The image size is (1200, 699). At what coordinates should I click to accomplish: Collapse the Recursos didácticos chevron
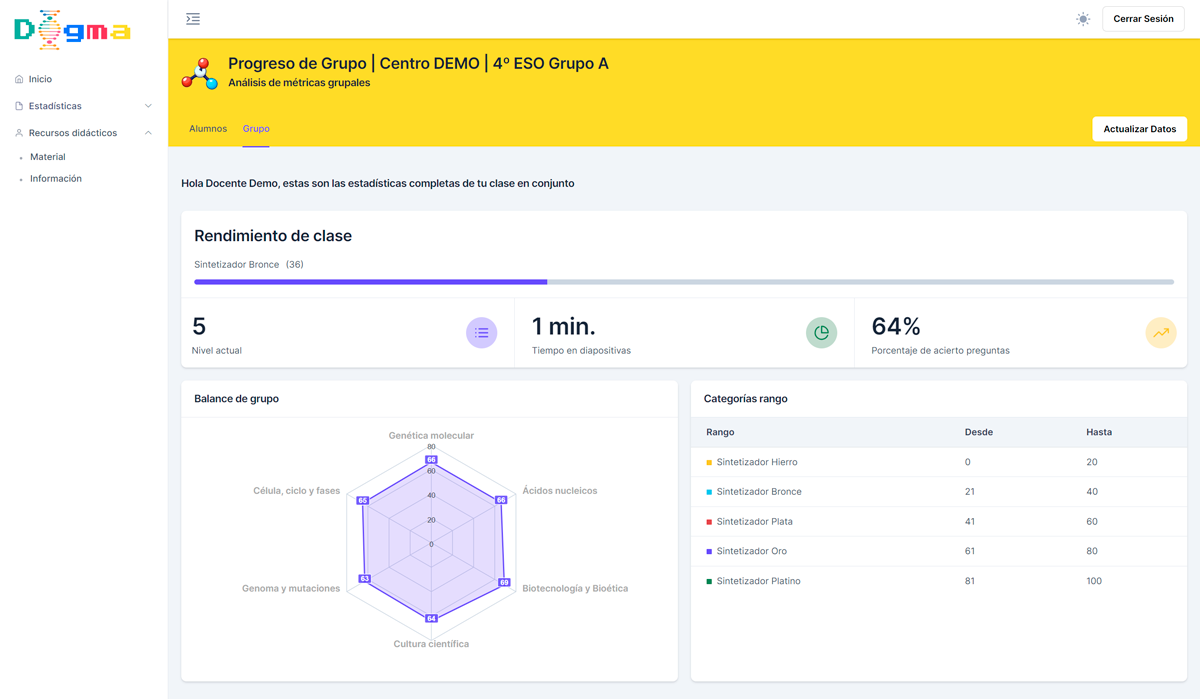pyautogui.click(x=148, y=133)
